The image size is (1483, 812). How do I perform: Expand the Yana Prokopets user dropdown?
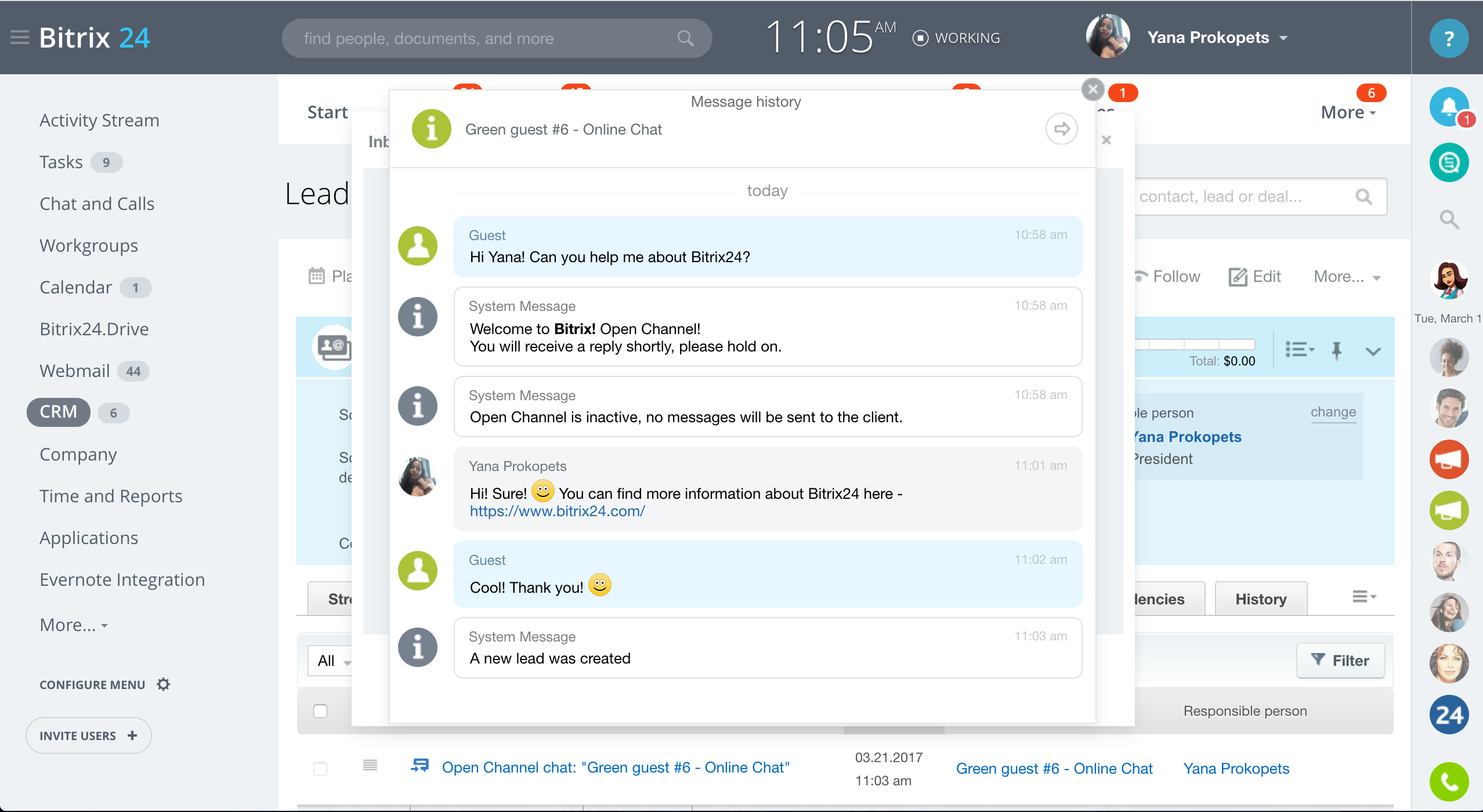(1283, 38)
